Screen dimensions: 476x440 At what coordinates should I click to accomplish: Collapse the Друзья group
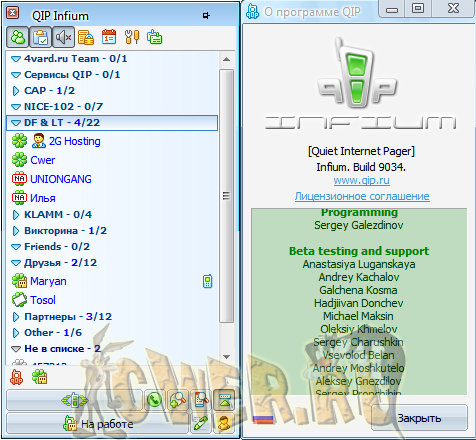coord(16,263)
